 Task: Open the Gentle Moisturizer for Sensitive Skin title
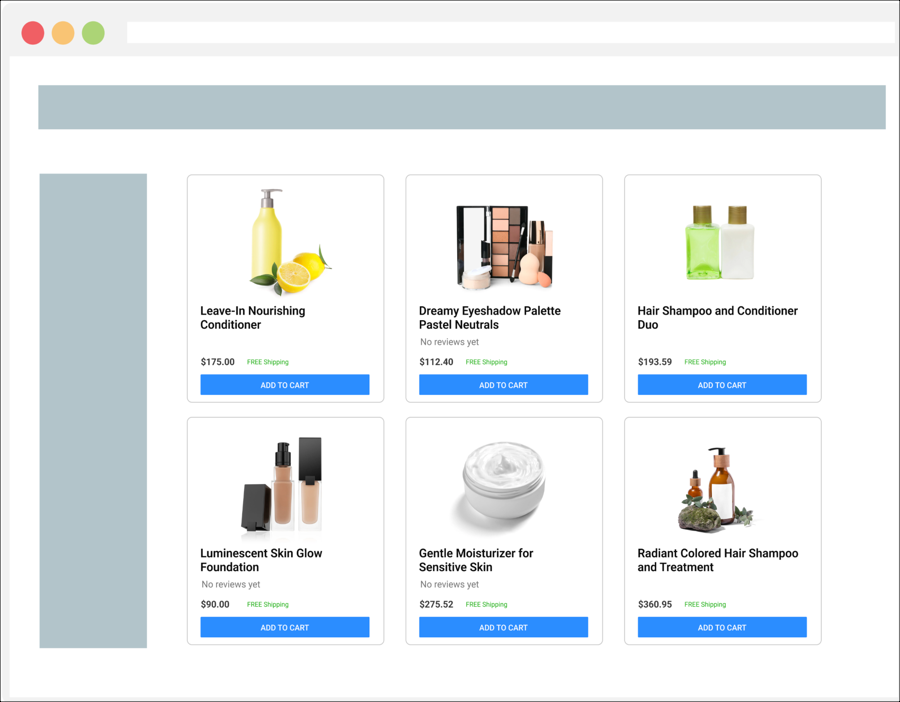coord(476,560)
